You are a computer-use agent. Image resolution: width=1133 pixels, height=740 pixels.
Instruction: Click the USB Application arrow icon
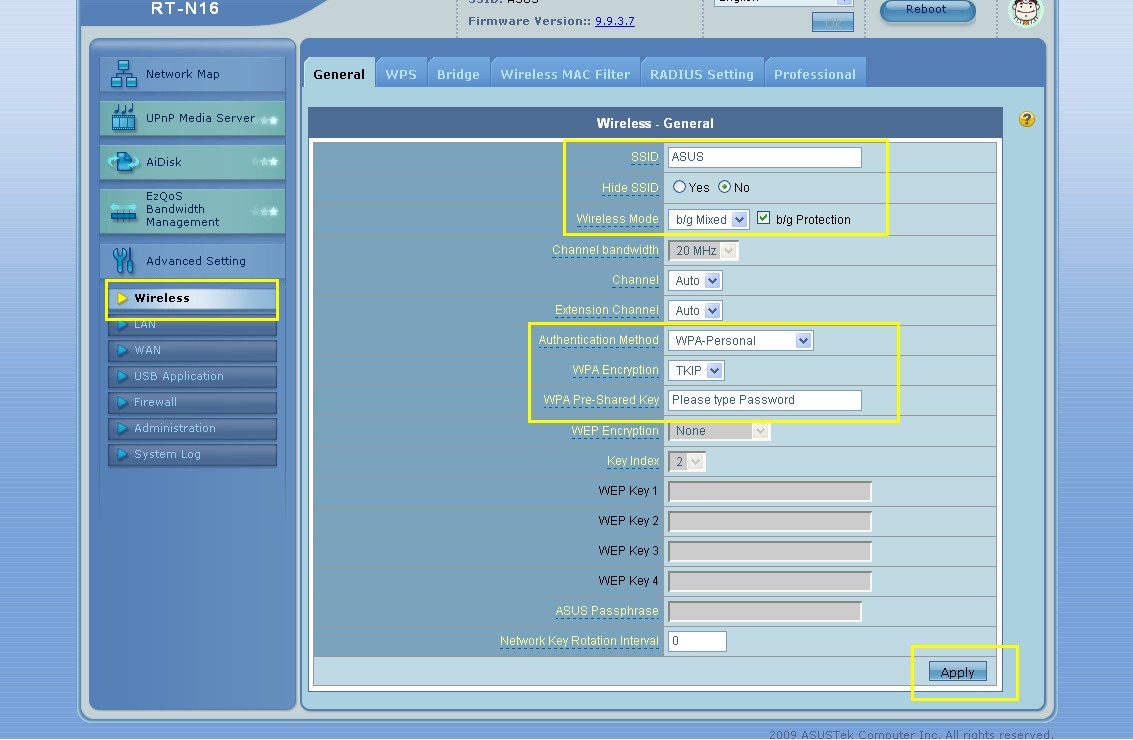click(122, 376)
